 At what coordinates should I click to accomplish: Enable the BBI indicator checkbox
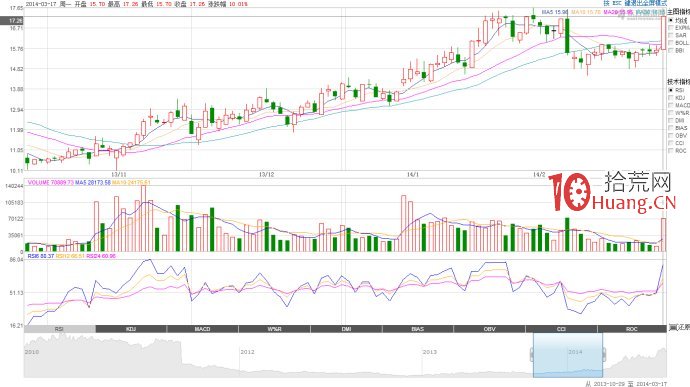pyautogui.click(x=677, y=50)
